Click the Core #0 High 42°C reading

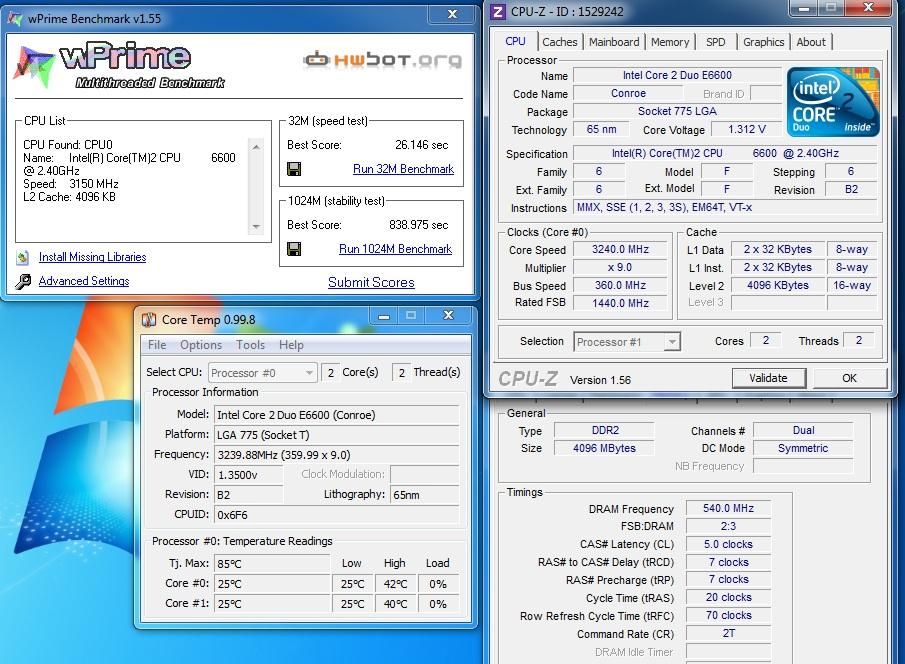pos(395,584)
